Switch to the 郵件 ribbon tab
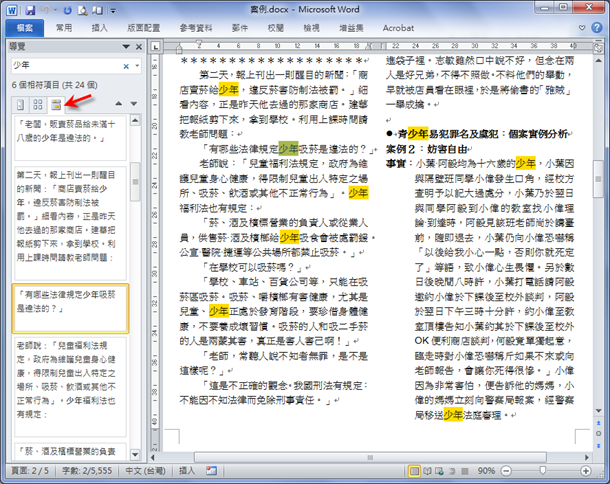The width and height of the screenshot is (610, 484). click(x=240, y=28)
